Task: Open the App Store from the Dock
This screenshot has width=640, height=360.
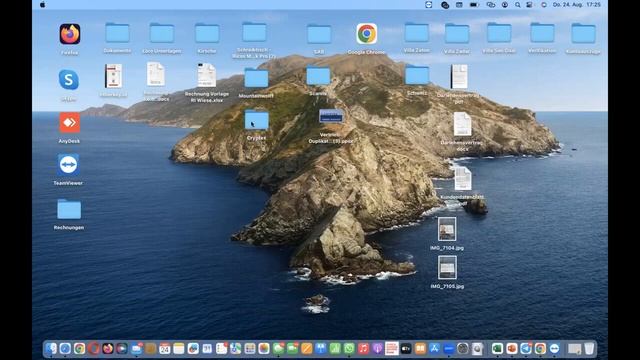Action: pyautogui.click(x=434, y=349)
